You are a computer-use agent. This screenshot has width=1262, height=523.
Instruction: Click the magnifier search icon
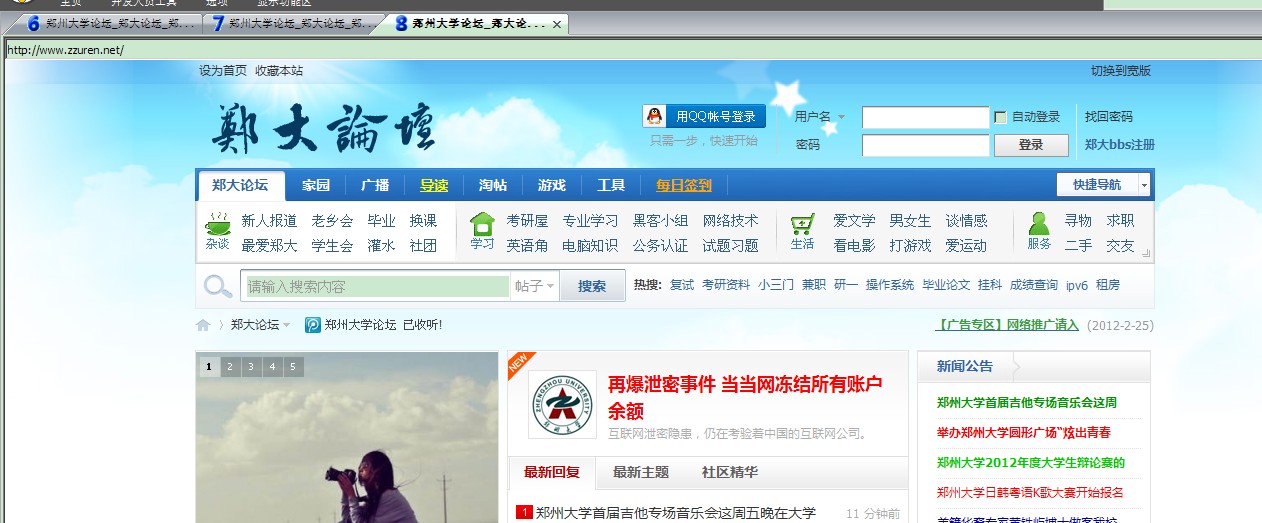(x=217, y=286)
